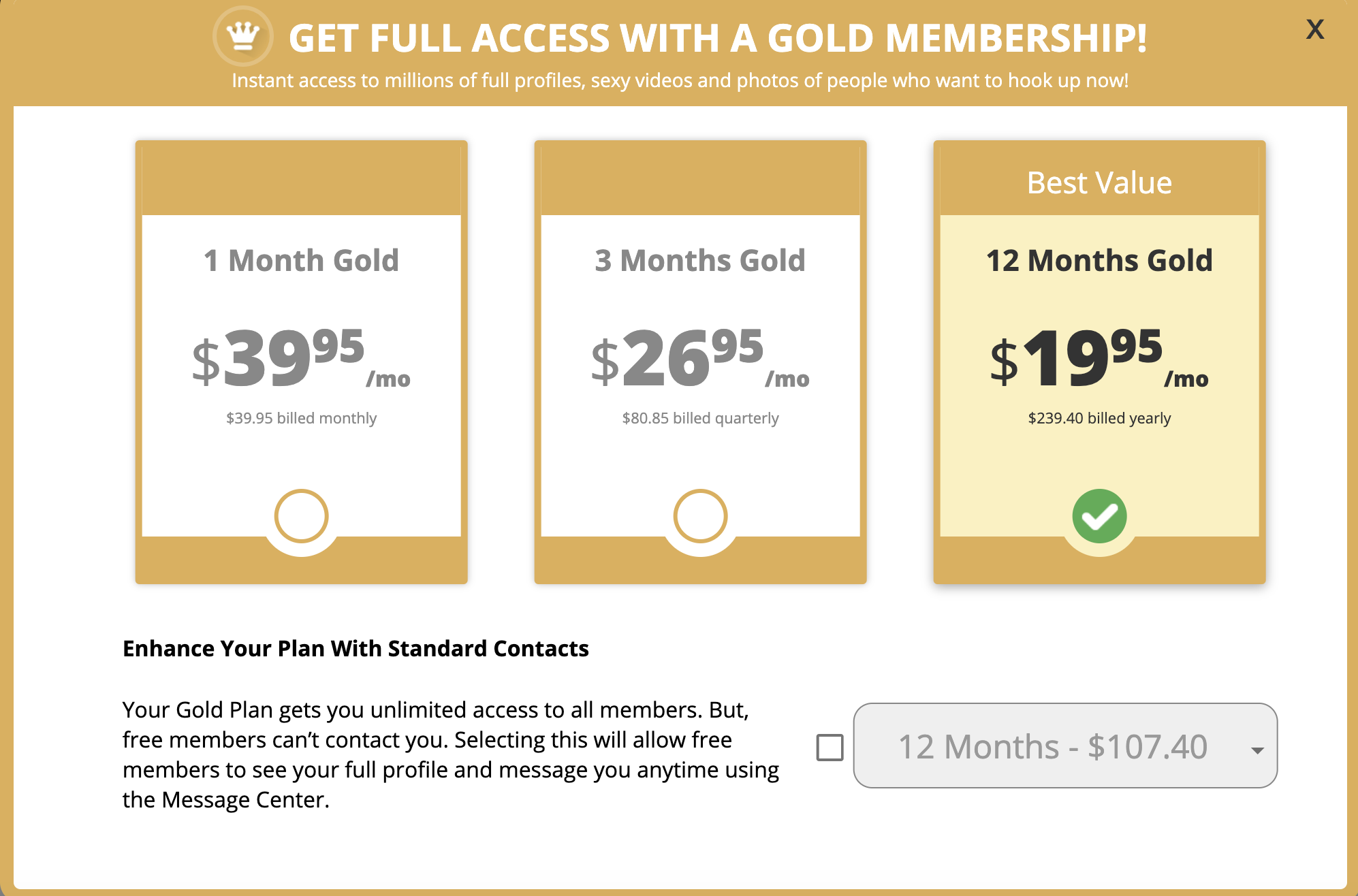Click the $239.40 billed yearly text

point(1099,418)
